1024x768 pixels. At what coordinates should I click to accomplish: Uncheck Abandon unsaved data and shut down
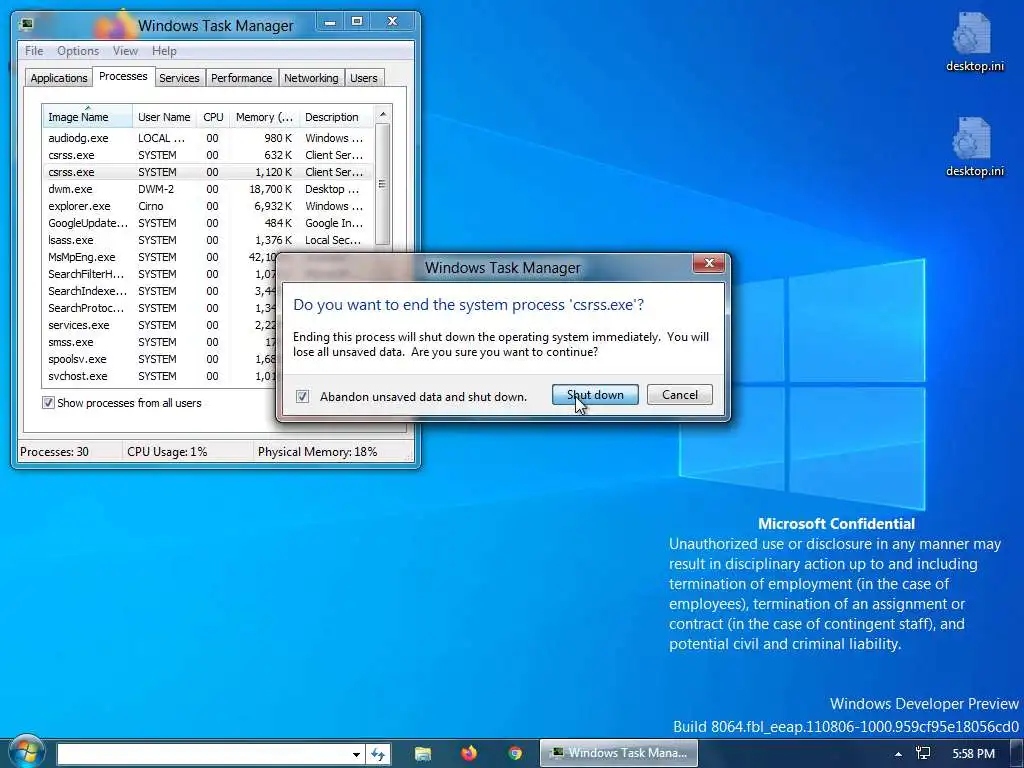pos(302,396)
